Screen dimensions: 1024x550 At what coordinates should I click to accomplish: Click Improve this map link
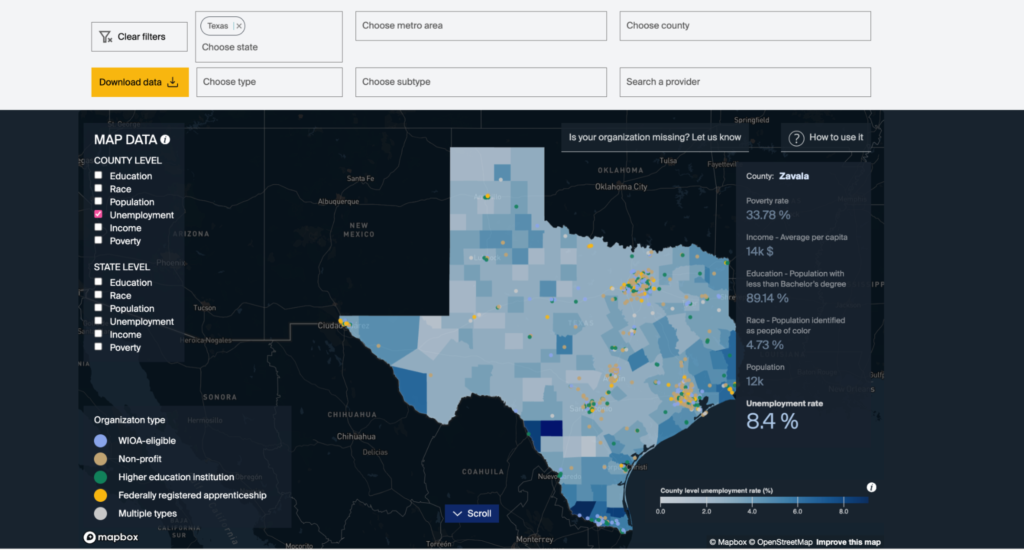click(x=848, y=542)
